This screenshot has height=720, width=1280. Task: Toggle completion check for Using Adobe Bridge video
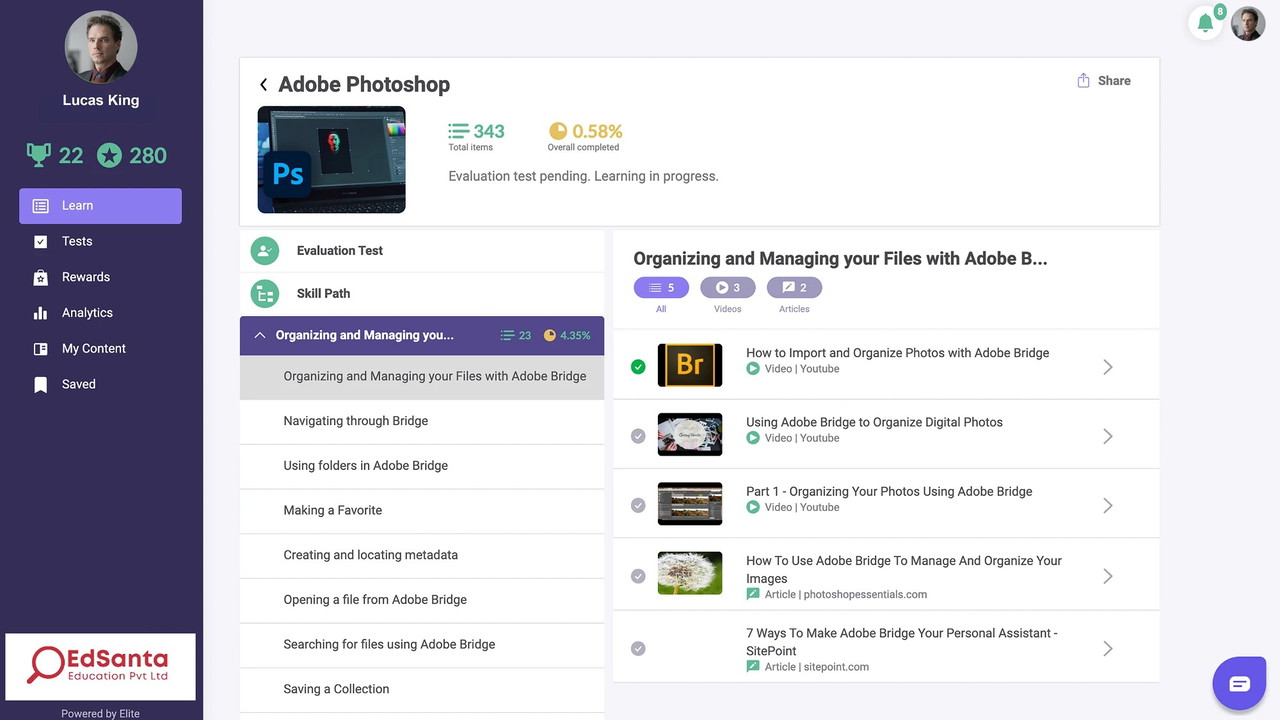[x=638, y=436]
